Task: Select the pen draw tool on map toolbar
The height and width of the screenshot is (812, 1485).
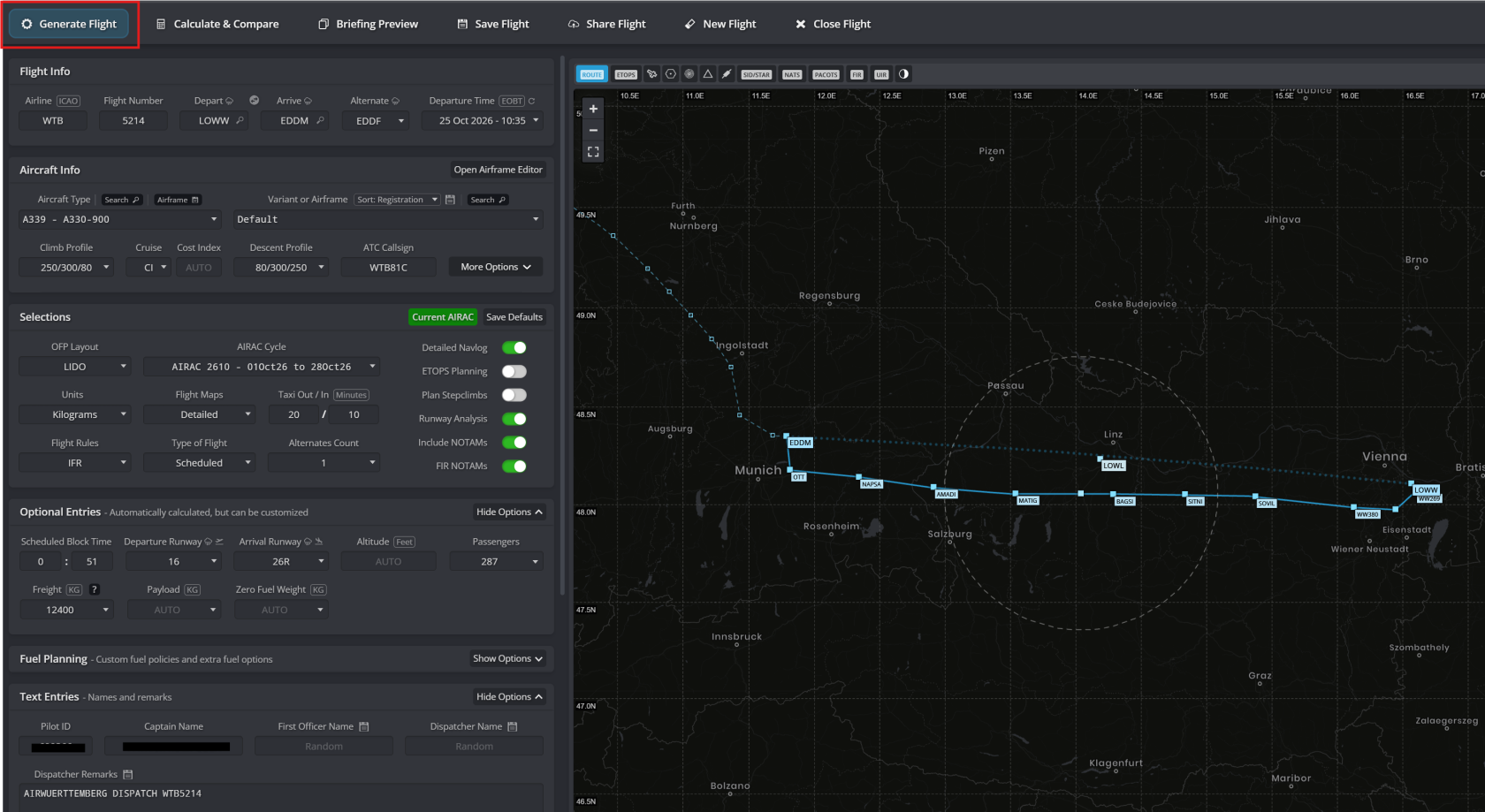Action: [x=727, y=74]
